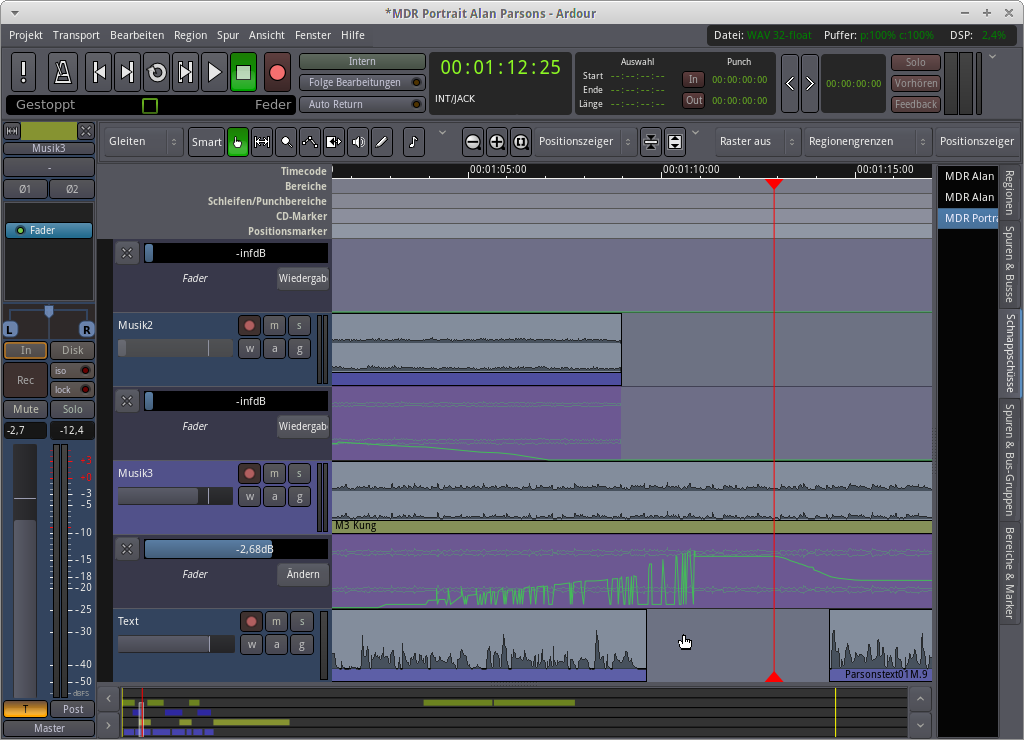Screen dimensions: 1024x740
Task: Open the Transport menu
Action: click(76, 35)
